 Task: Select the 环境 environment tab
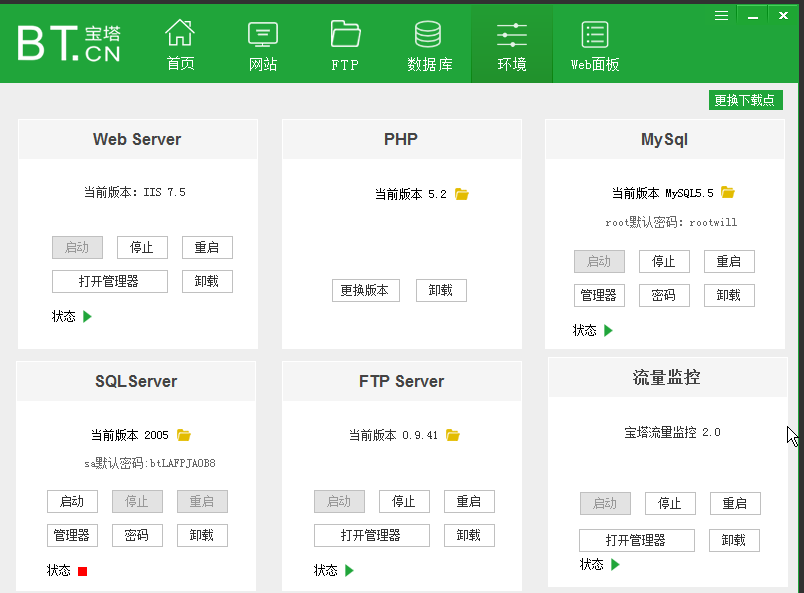512,45
